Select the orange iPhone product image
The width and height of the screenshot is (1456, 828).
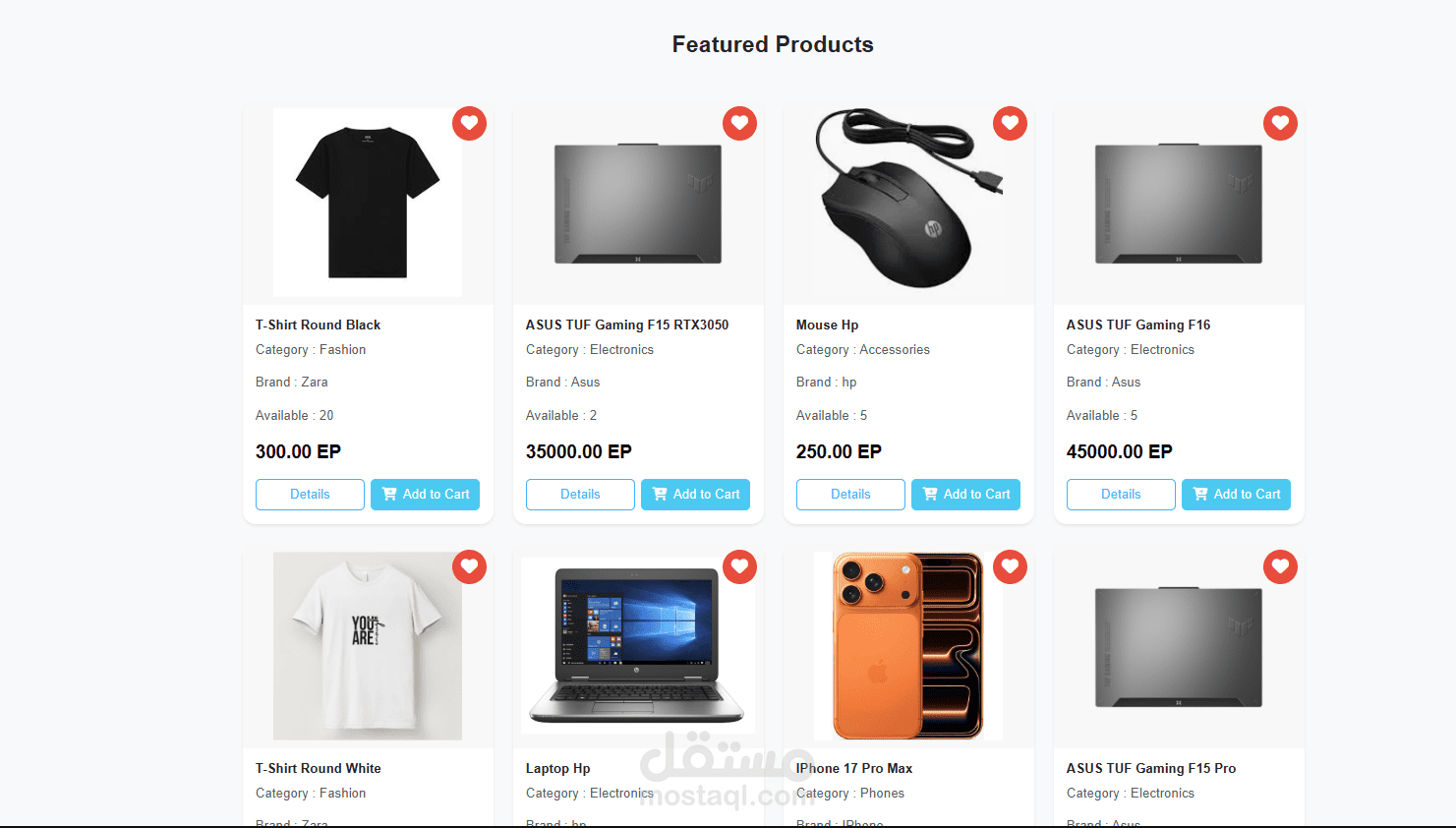pos(908,646)
